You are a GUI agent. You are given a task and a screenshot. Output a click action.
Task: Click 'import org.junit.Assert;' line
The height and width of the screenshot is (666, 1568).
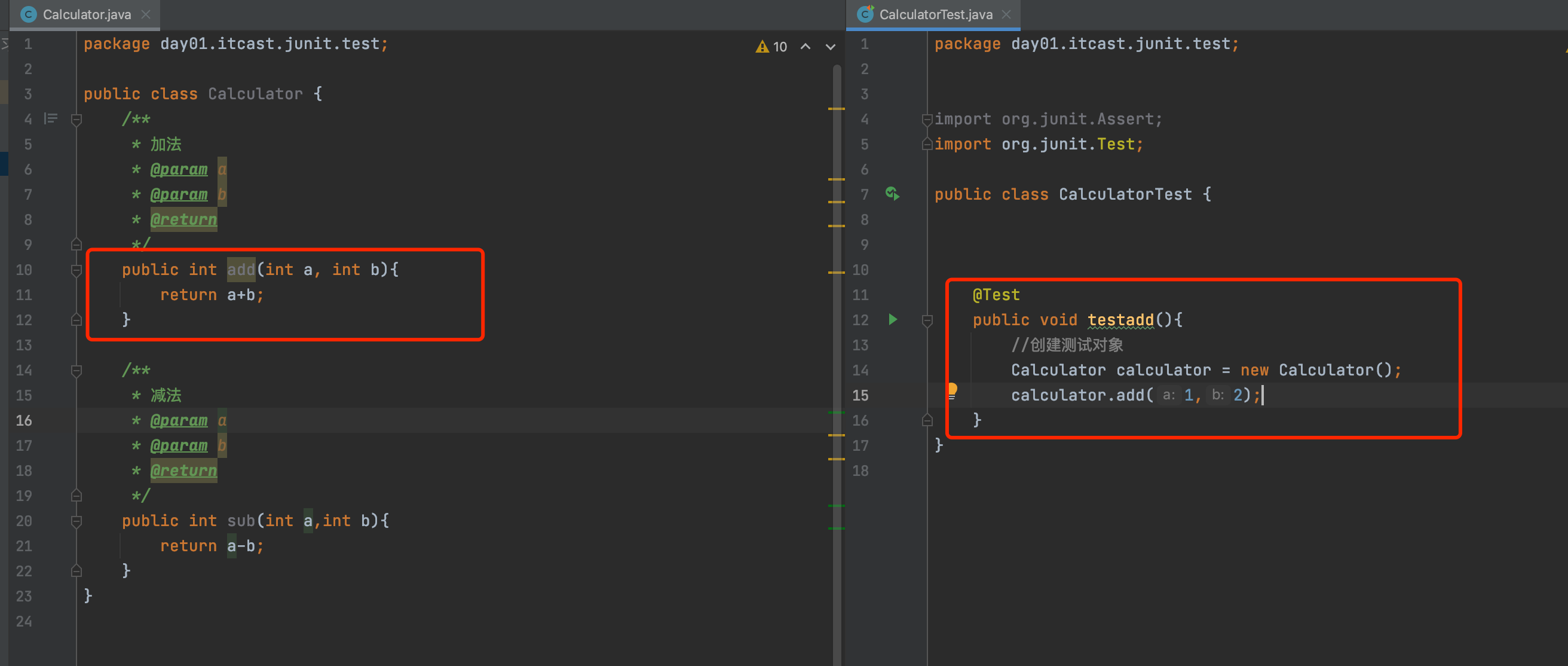pos(1048,119)
